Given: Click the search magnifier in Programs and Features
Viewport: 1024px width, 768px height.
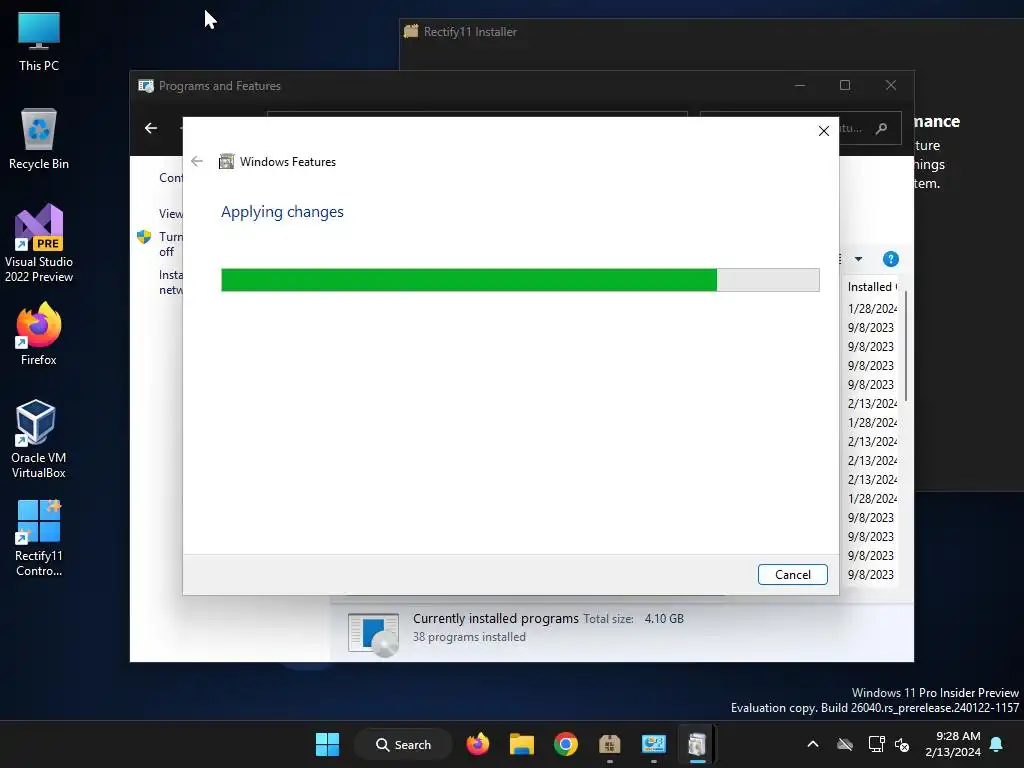Looking at the screenshot, I should (881, 128).
